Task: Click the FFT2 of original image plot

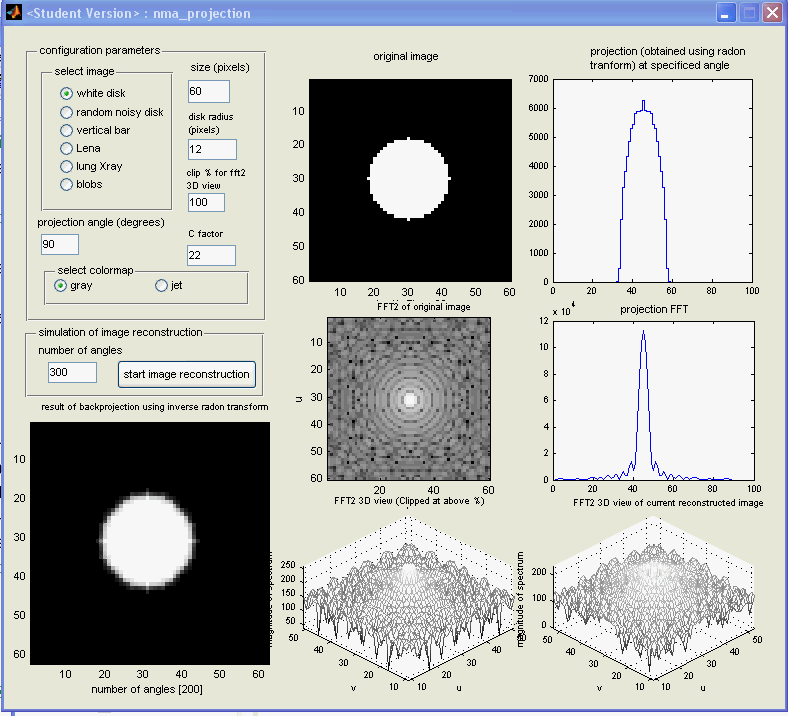Action: coord(409,398)
